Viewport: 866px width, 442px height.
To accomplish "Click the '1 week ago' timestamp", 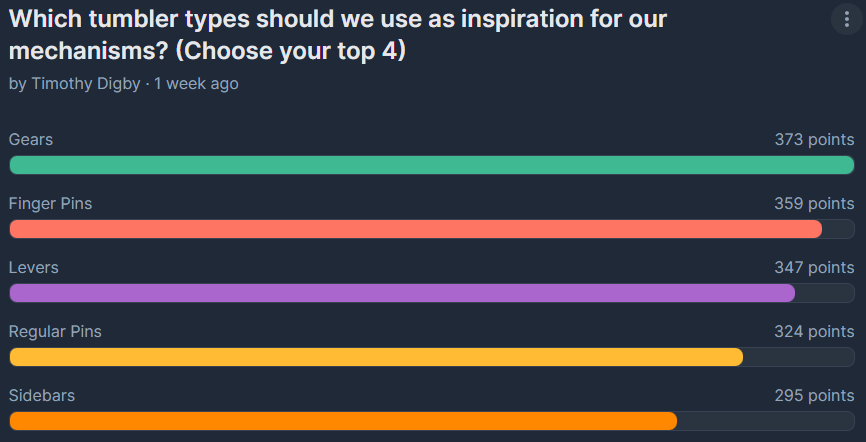I will point(196,83).
